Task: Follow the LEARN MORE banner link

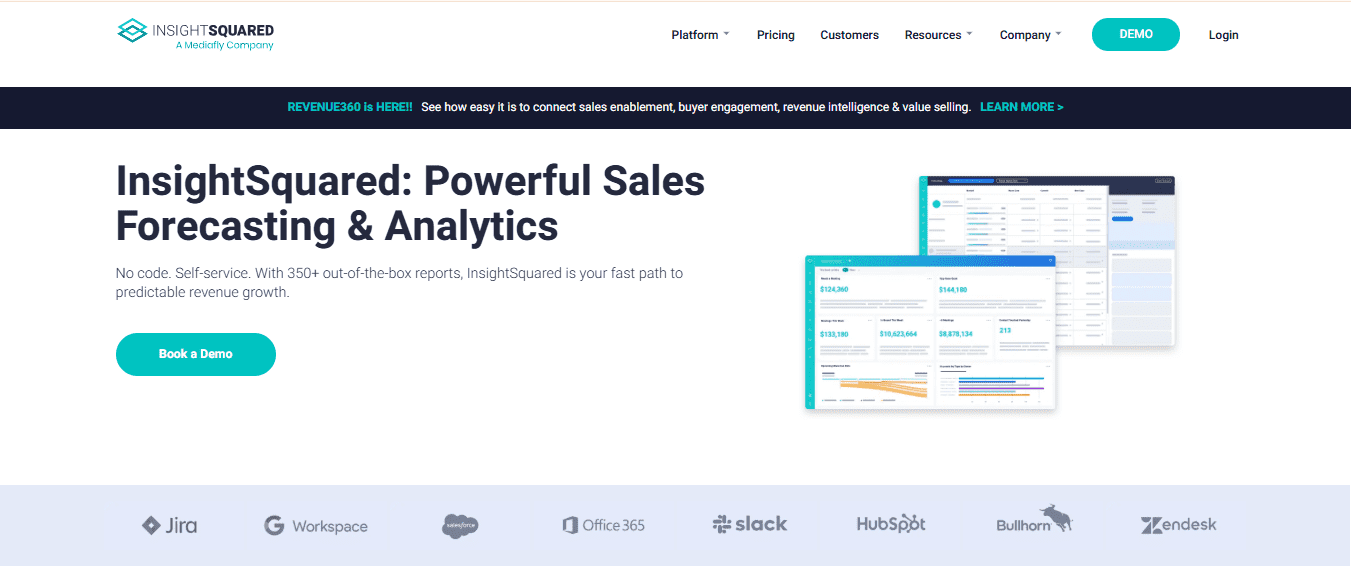Action: pyautogui.click(x=1021, y=107)
